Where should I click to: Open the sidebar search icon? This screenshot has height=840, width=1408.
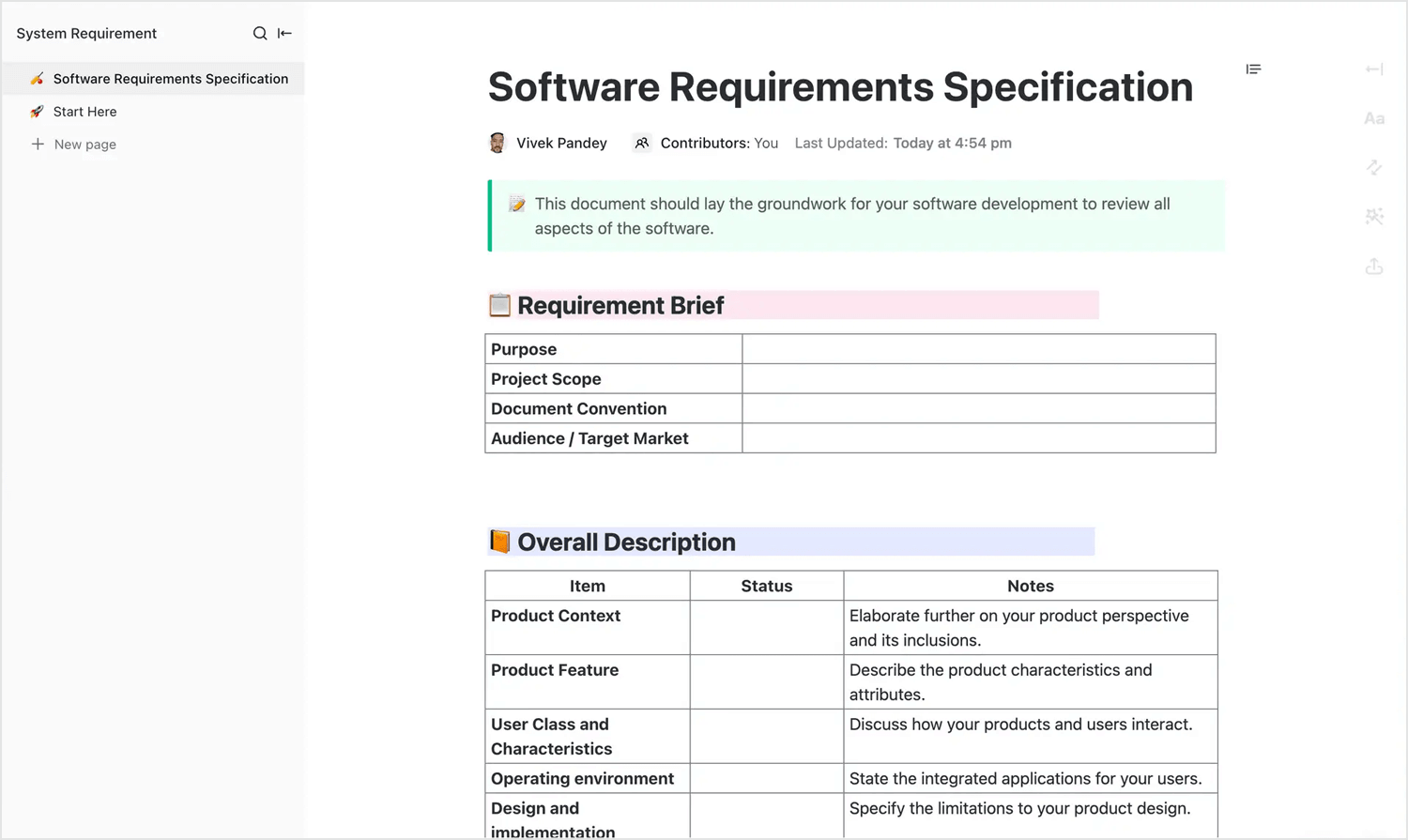[x=260, y=34]
